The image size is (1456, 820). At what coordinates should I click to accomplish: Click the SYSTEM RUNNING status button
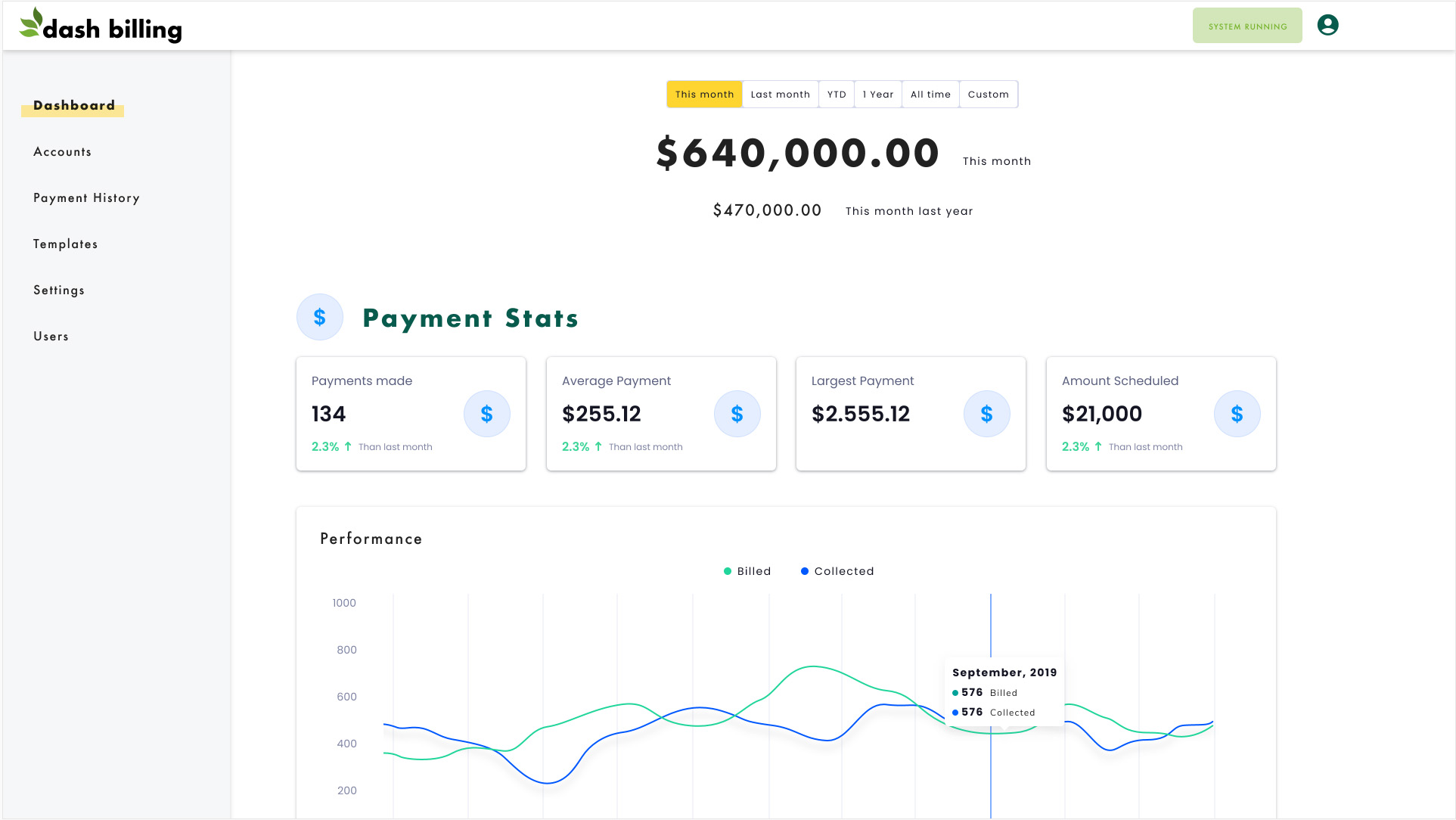coord(1246,25)
